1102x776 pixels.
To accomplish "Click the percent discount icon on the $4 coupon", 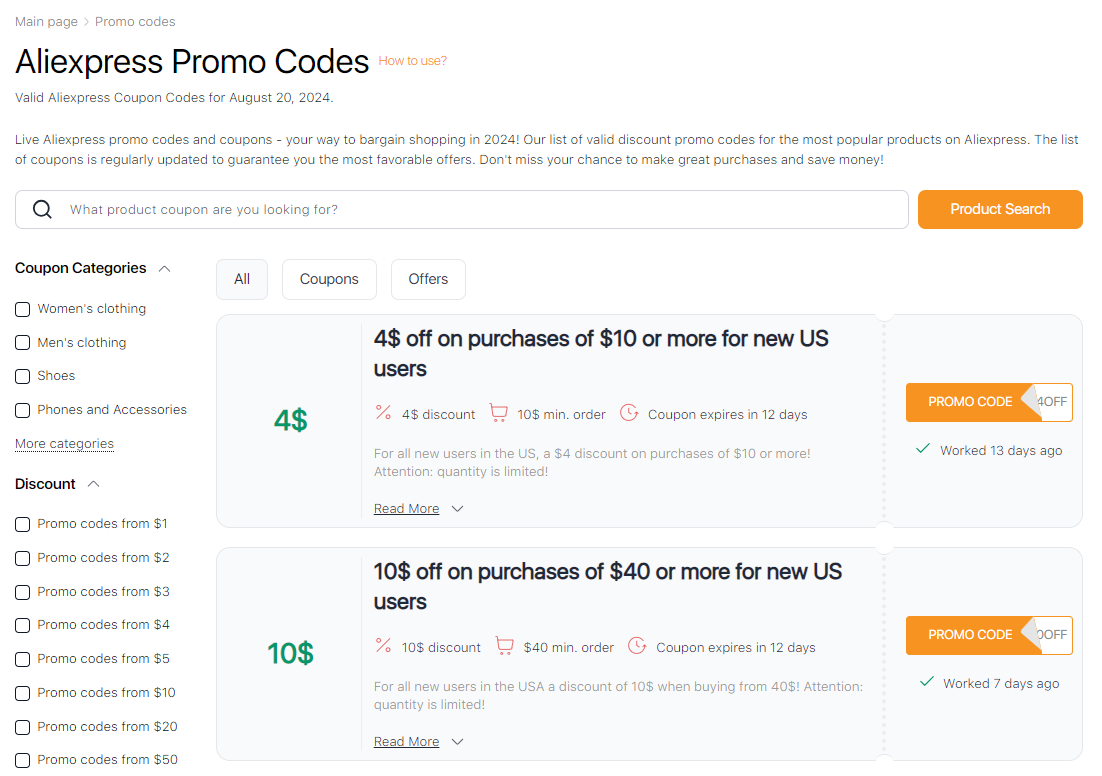I will pos(383,413).
